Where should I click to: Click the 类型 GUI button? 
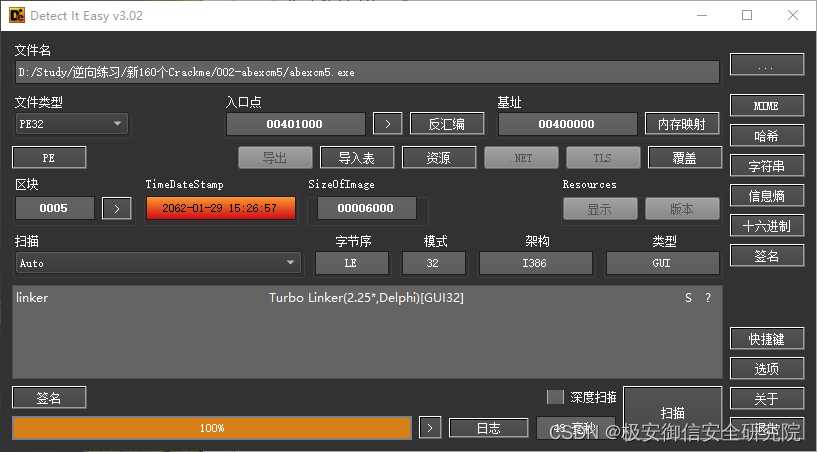tap(662, 263)
